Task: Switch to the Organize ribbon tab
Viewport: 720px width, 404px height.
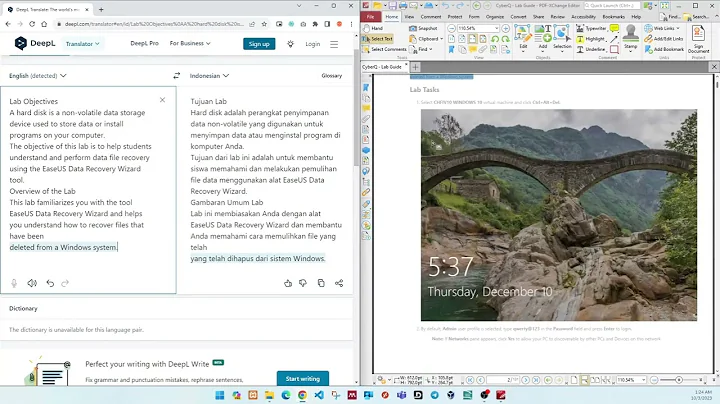Action: (495, 17)
